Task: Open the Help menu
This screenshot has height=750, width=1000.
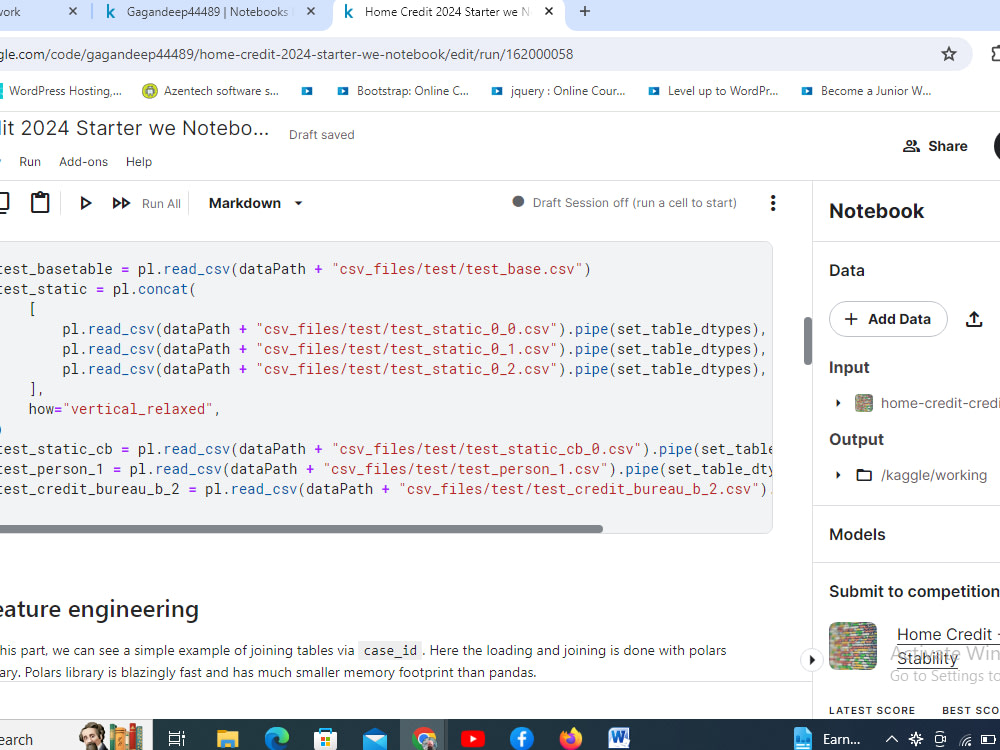Action: [139, 162]
